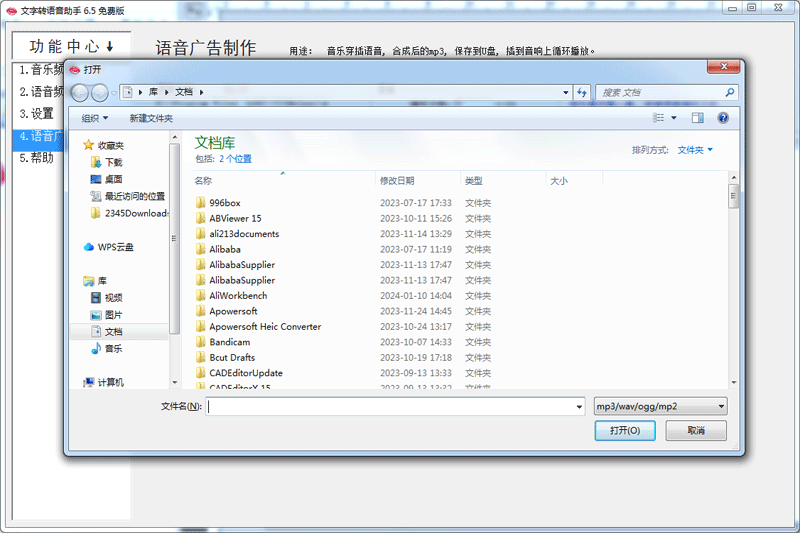Open the 2 个位置 link
Image resolution: width=800 pixels, height=533 pixels.
[235, 159]
